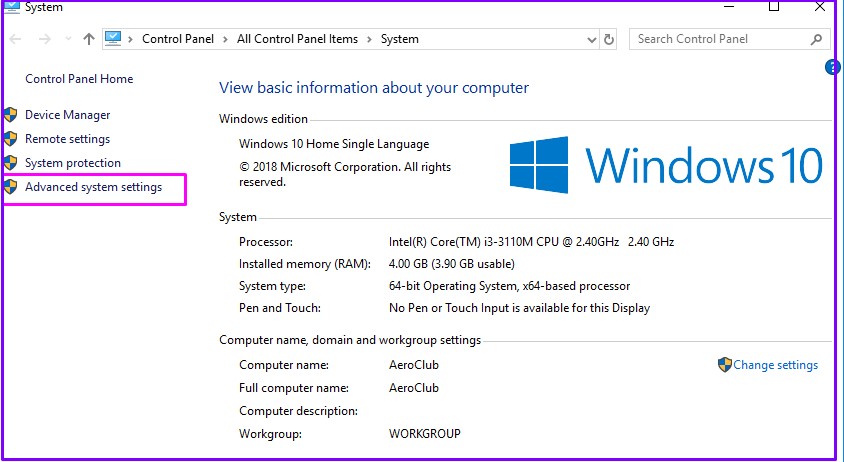Click the WORKGROUP value
This screenshot has height=462, width=844.
(425, 434)
